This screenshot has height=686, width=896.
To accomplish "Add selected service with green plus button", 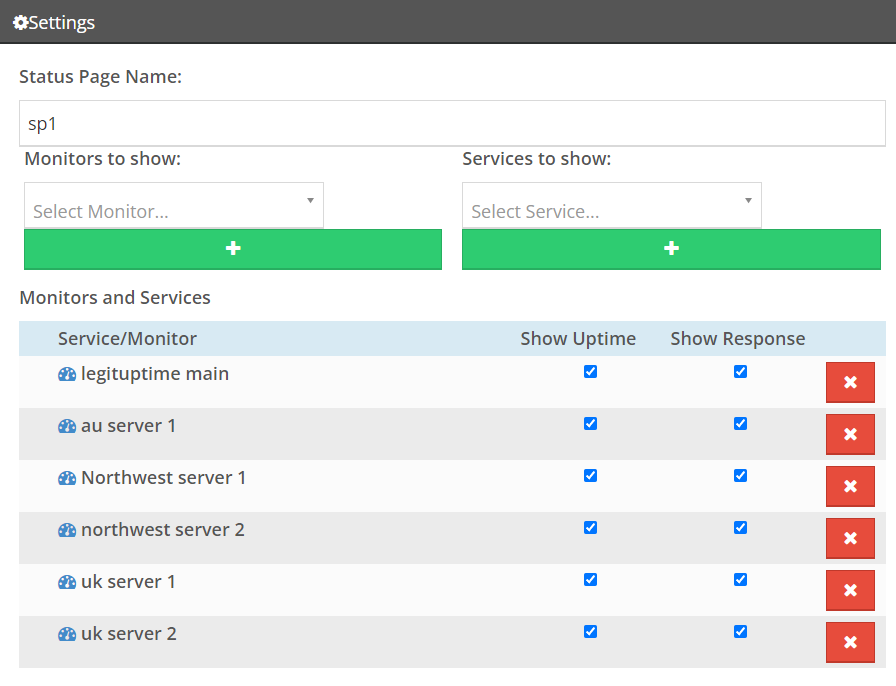I will [671, 249].
